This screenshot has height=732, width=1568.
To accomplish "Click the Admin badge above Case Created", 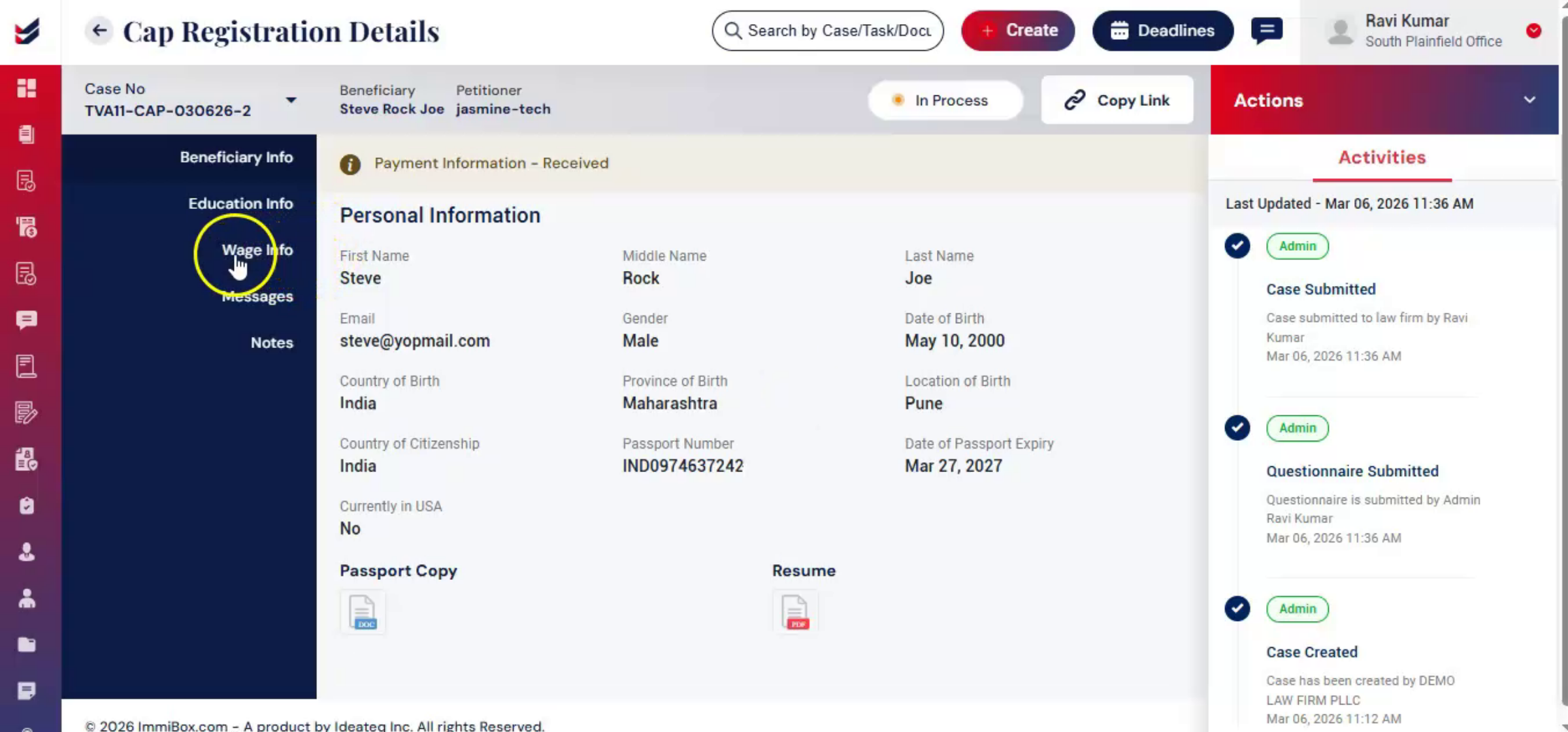I will pyautogui.click(x=1298, y=609).
